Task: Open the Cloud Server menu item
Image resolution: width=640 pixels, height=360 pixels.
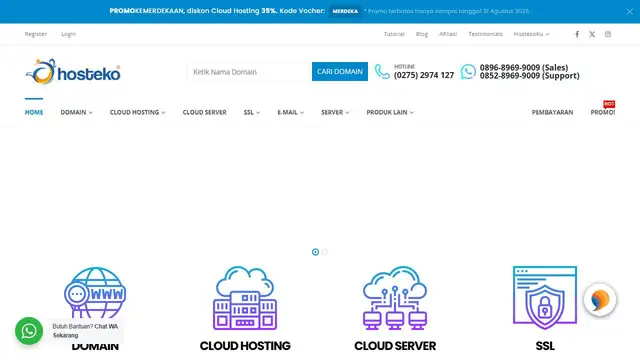Action: [x=204, y=112]
